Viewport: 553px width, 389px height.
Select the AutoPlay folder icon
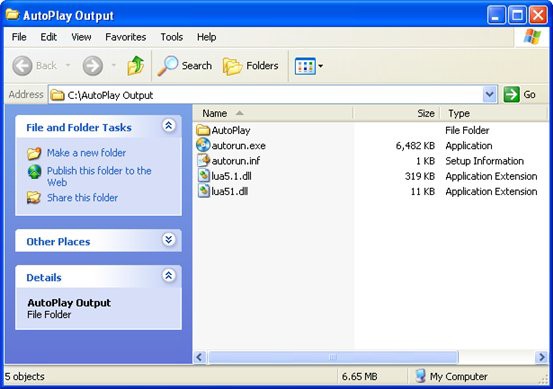point(203,130)
